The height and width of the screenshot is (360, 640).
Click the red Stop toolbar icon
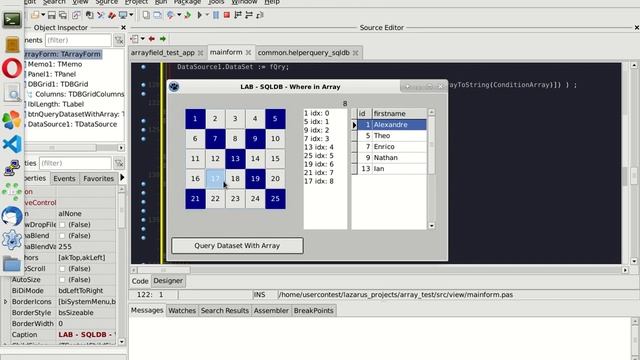[227, 16]
